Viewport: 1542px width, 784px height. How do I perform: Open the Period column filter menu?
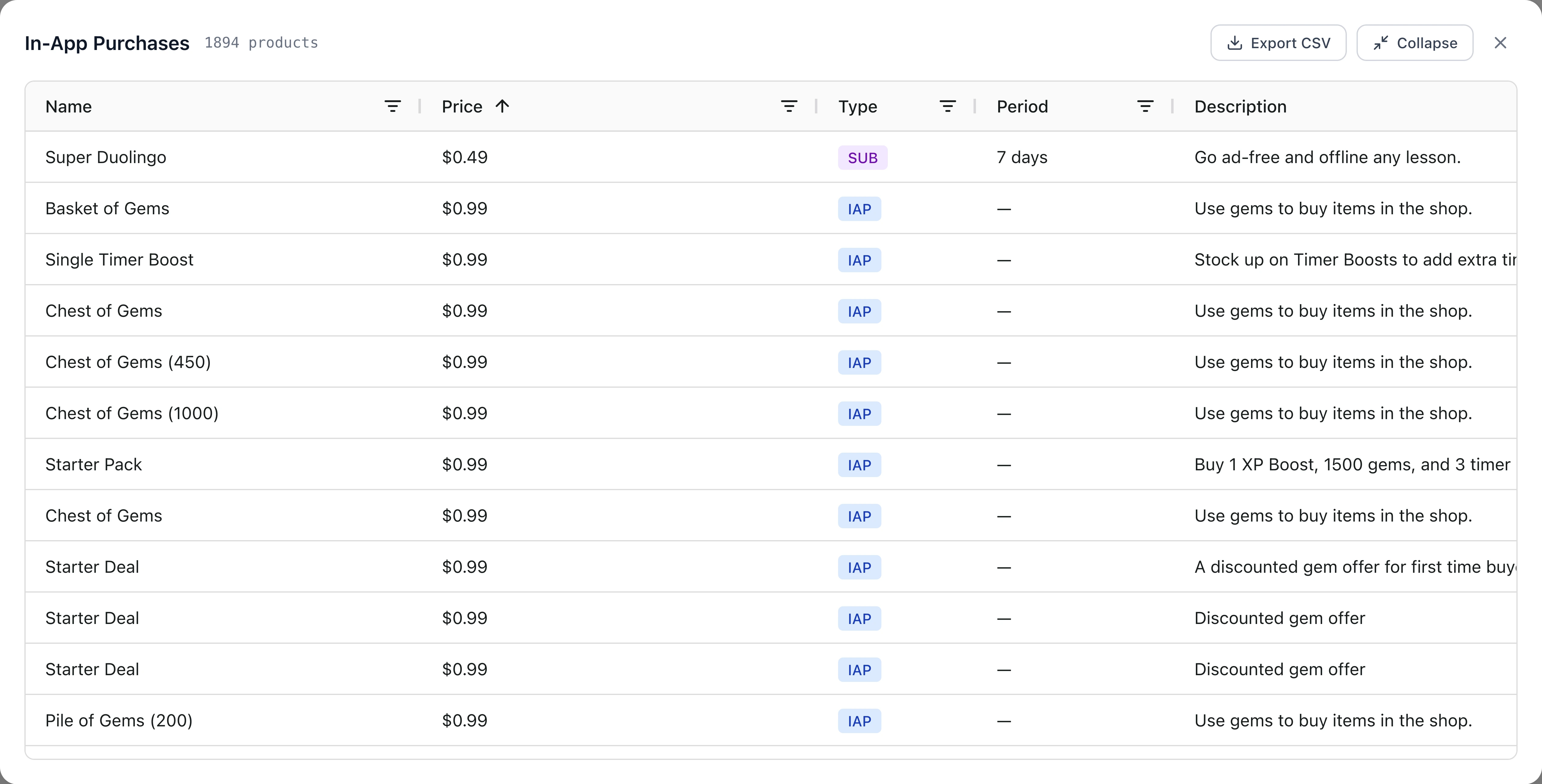point(1145,106)
